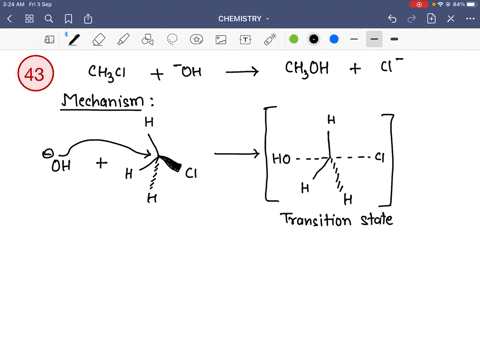The image size is (480, 360).
Task: Select the thickest stroke width
Action: 394,39
